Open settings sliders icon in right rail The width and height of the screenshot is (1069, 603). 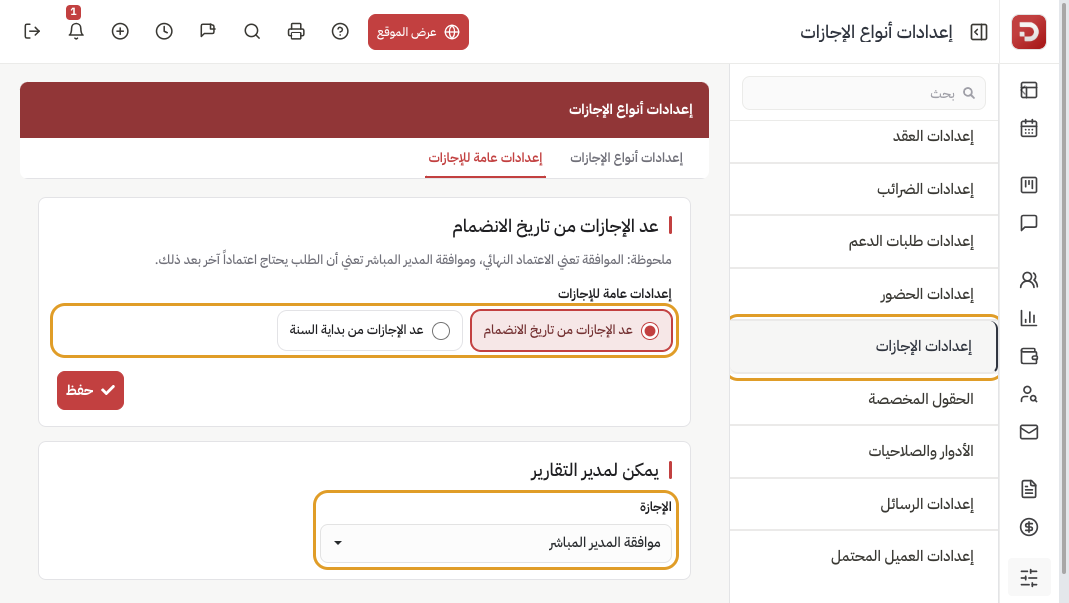(1029, 578)
